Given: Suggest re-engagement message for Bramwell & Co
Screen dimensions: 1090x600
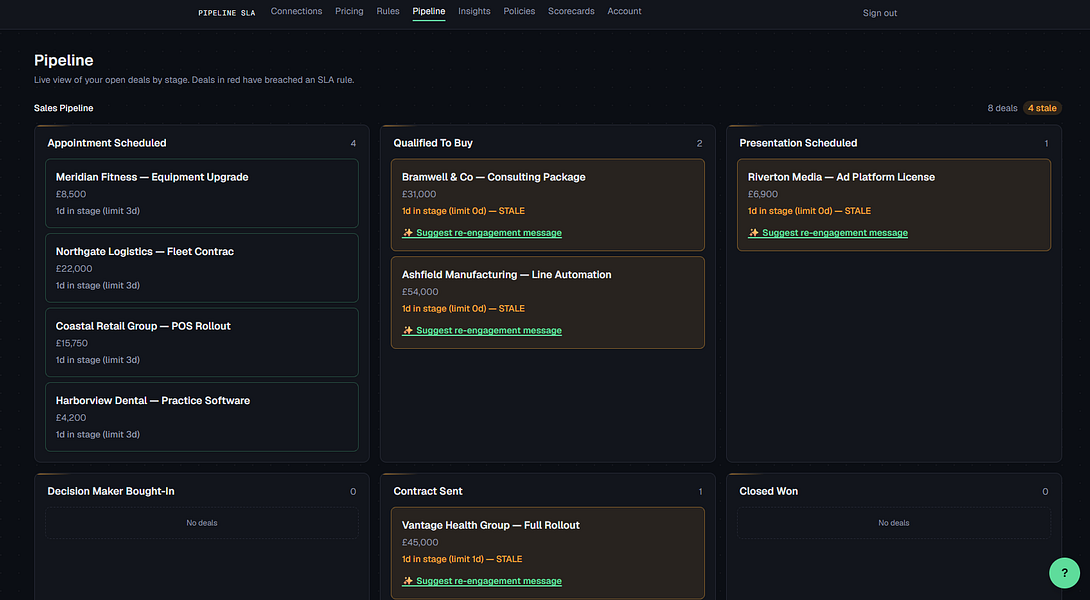Looking at the screenshot, I should [482, 233].
